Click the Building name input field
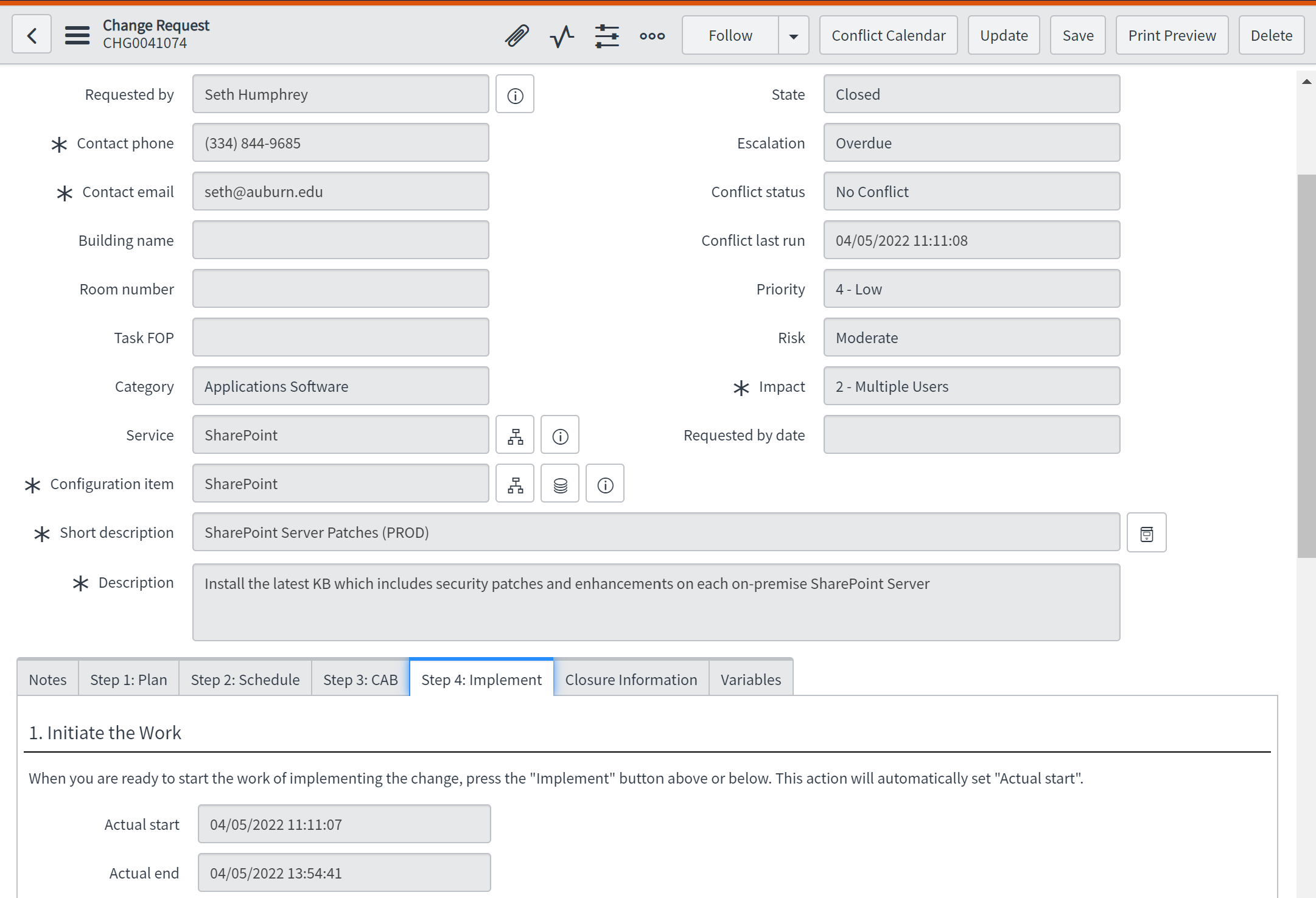Image resolution: width=1316 pixels, height=898 pixels. (x=340, y=240)
